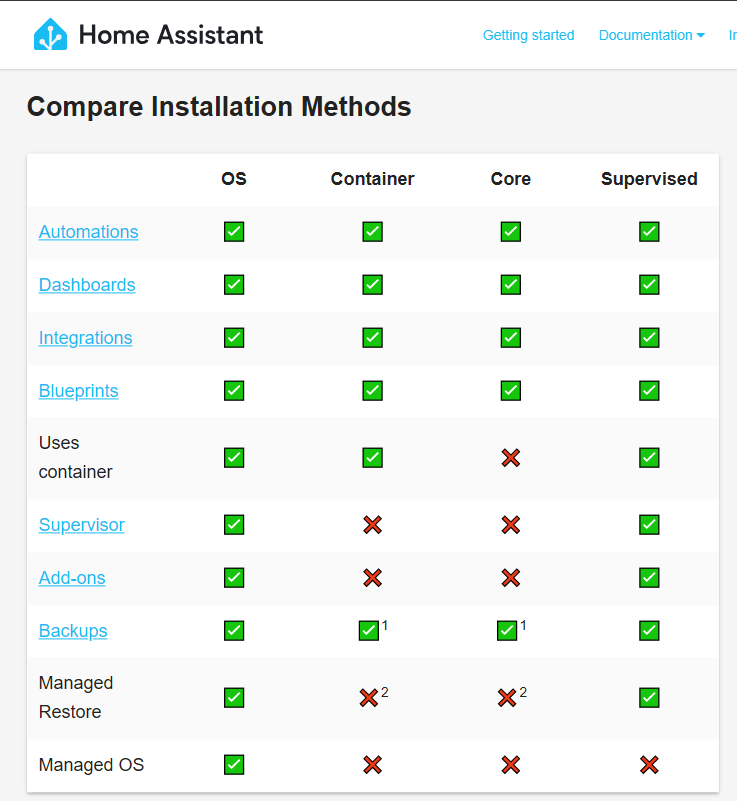Click the Home Assistant house logo icon

(50, 34)
